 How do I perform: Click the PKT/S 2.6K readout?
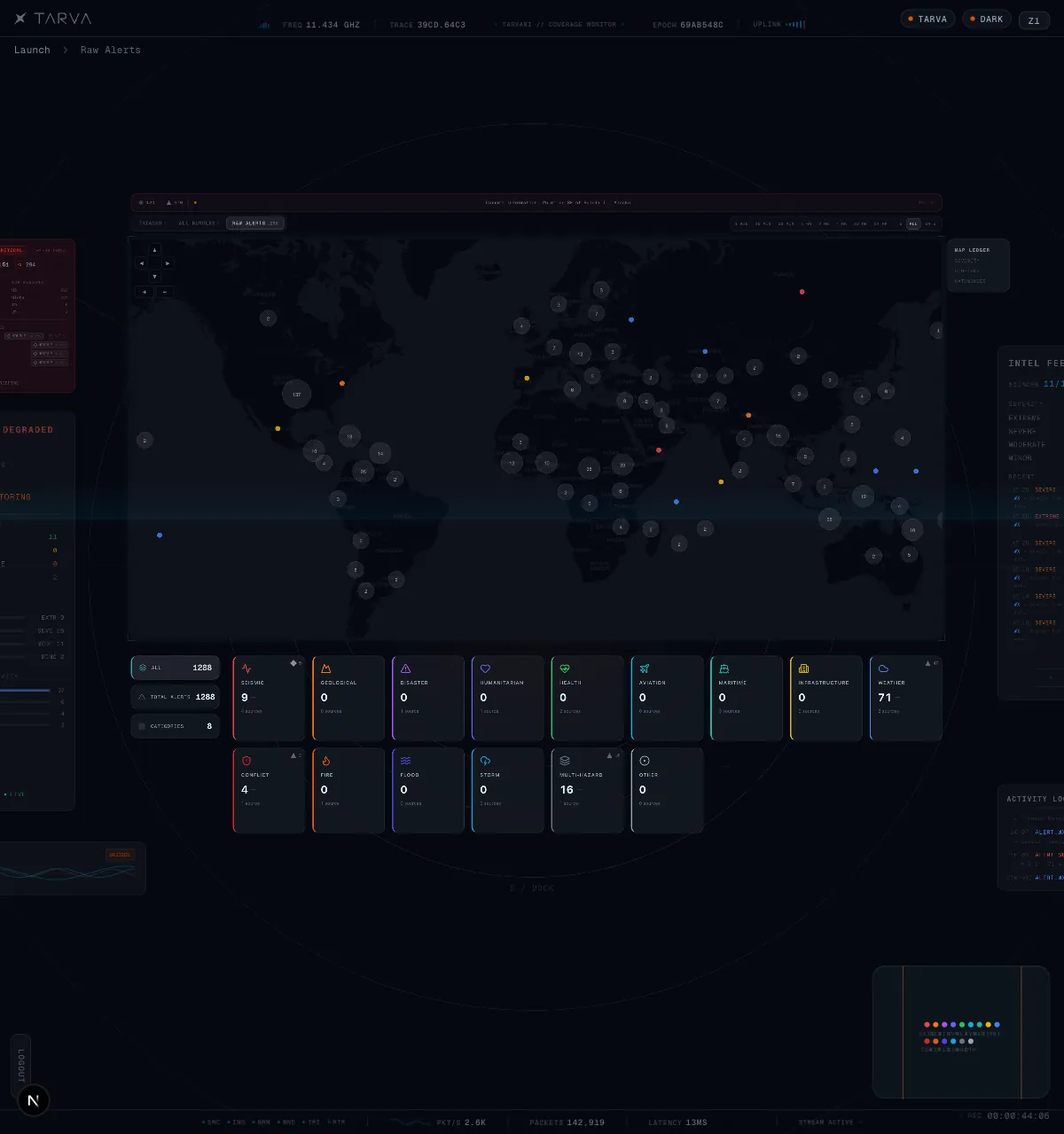pos(461,1122)
